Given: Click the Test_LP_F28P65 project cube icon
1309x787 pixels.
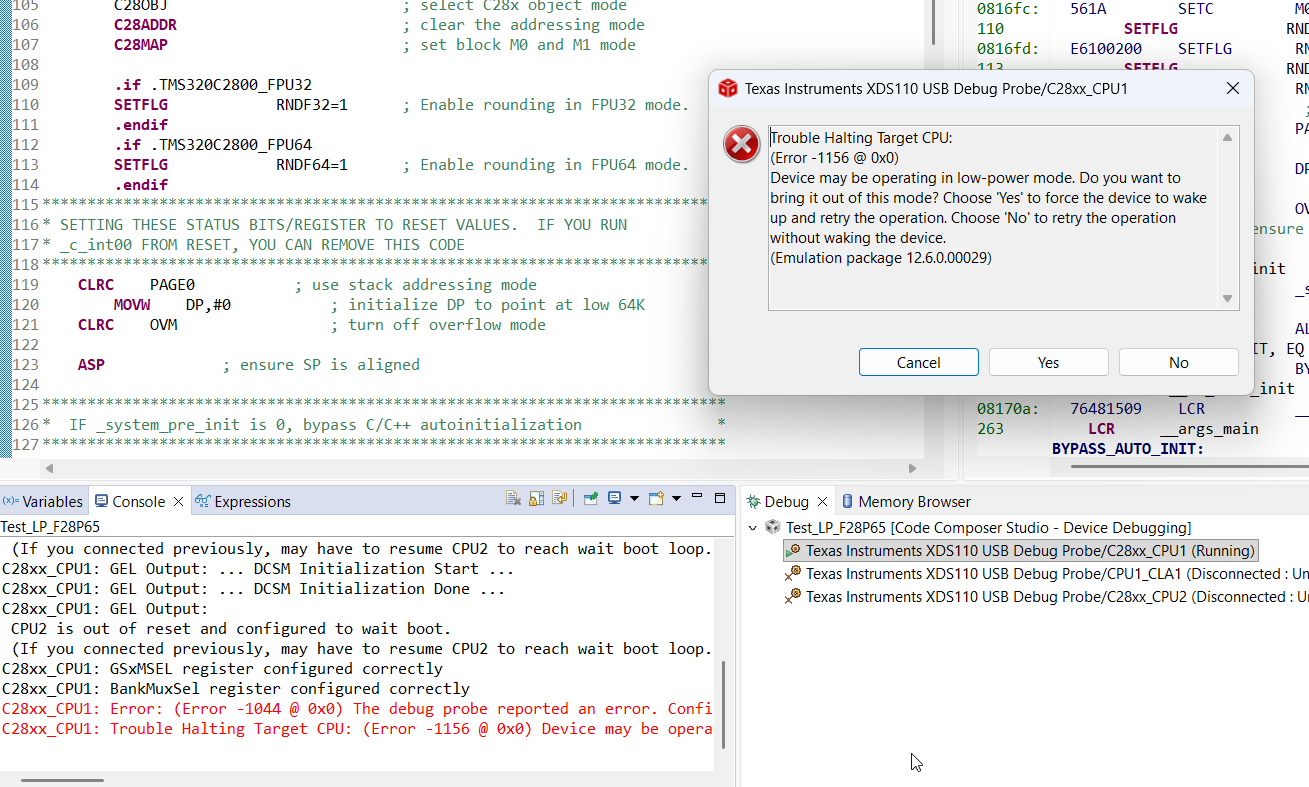Looking at the screenshot, I should (773, 527).
